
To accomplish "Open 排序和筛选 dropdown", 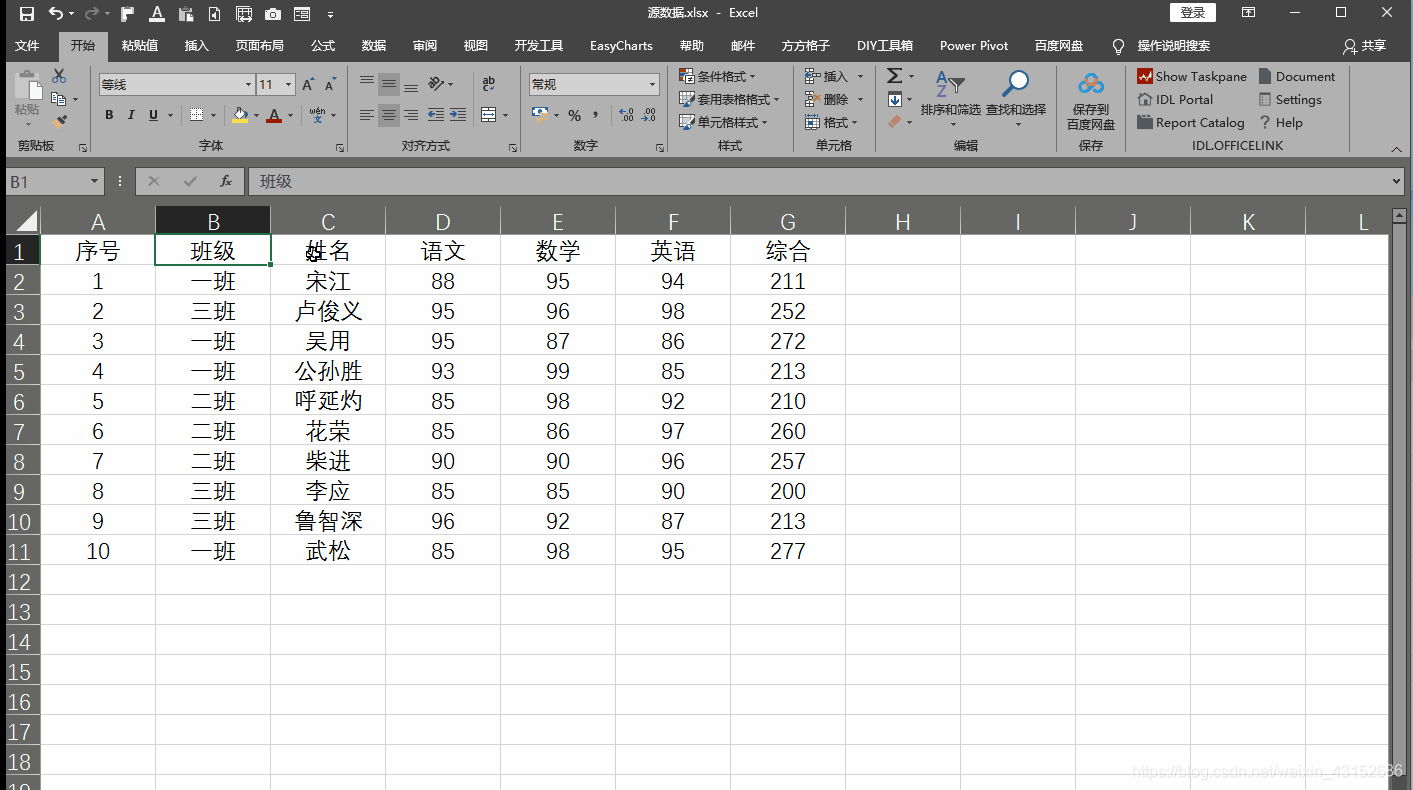I will pos(950,98).
